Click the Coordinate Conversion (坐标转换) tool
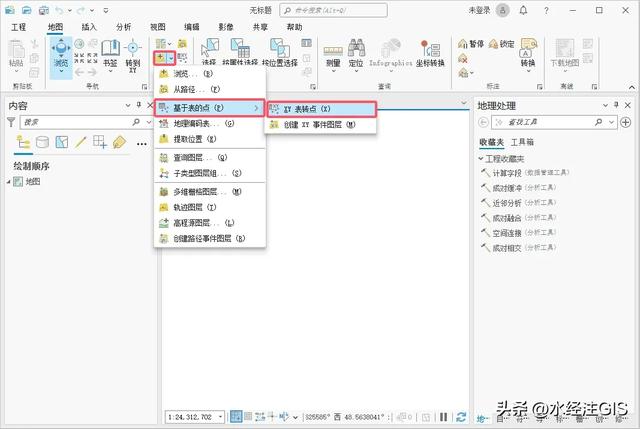This screenshot has width=640, height=429. (430, 53)
